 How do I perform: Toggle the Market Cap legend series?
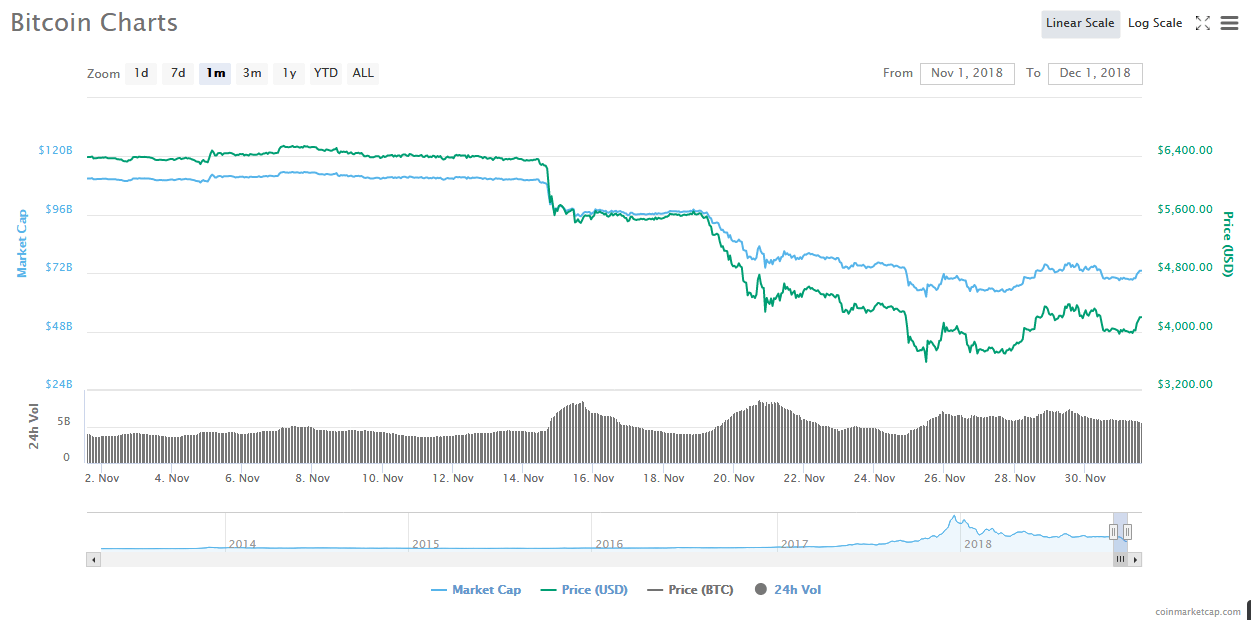click(476, 590)
